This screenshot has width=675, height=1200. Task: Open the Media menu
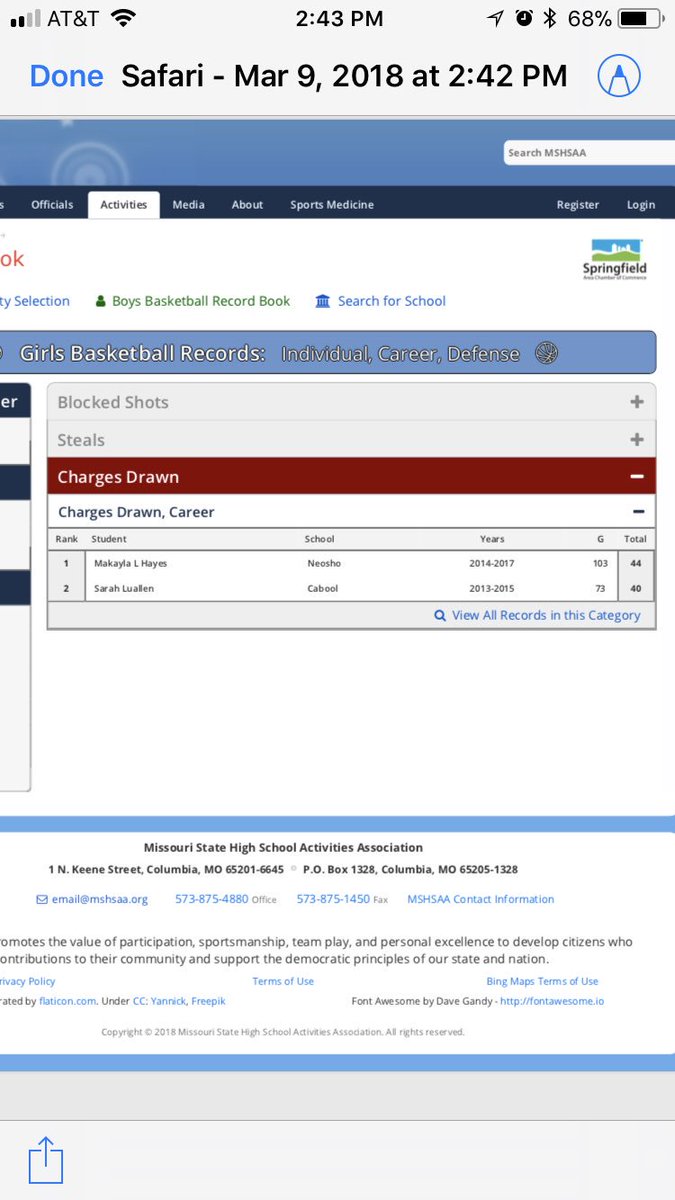[x=188, y=204]
